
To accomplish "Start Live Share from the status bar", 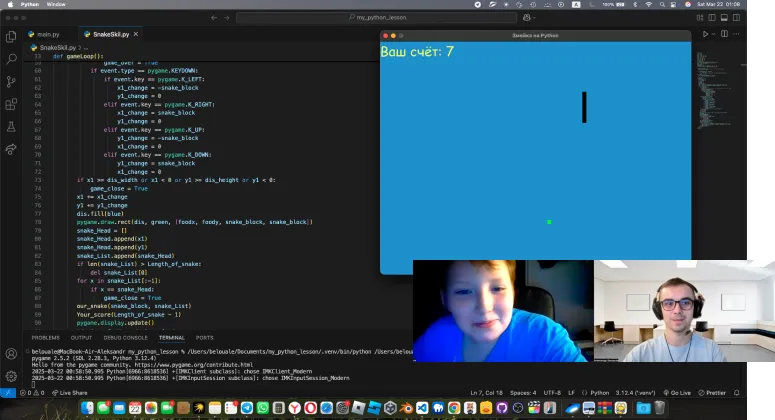I will (x=70, y=393).
